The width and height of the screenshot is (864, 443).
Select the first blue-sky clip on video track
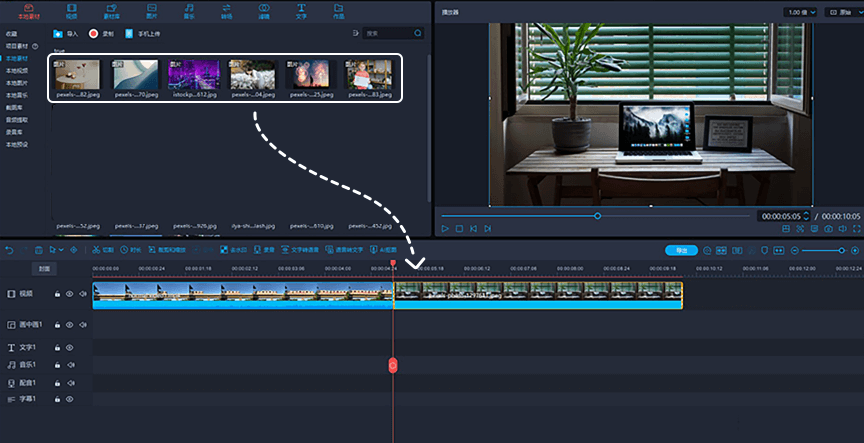243,295
